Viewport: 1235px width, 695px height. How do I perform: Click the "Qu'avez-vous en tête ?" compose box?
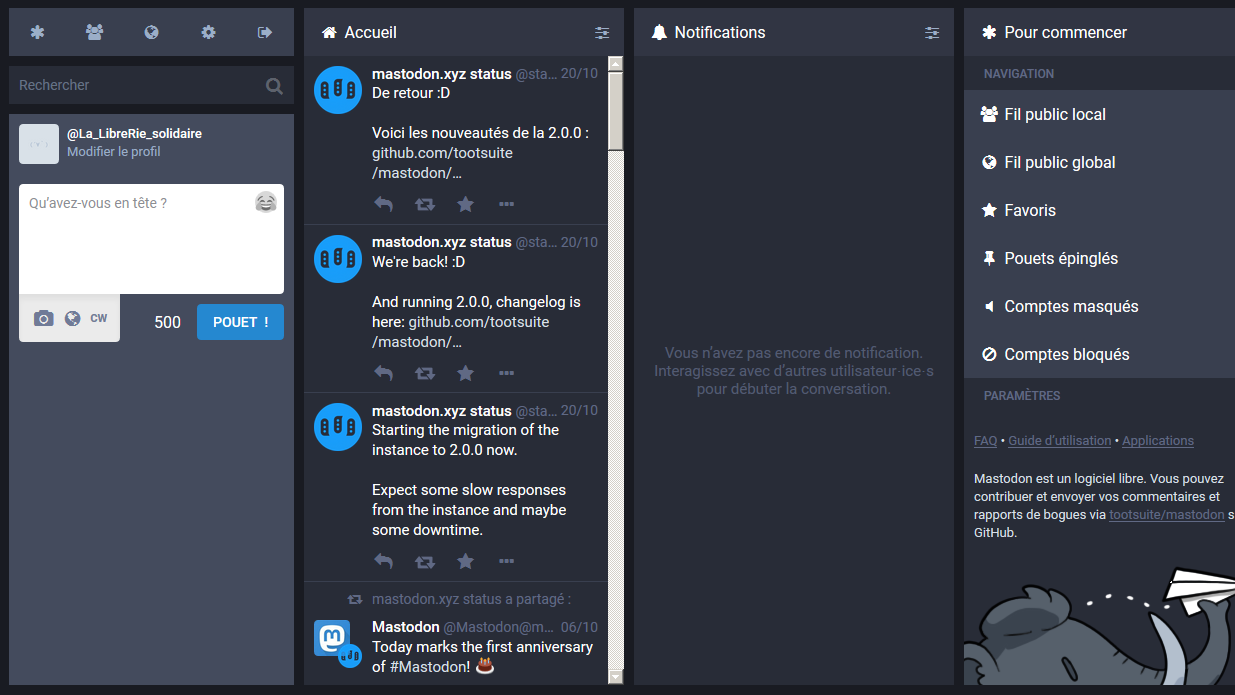click(151, 239)
